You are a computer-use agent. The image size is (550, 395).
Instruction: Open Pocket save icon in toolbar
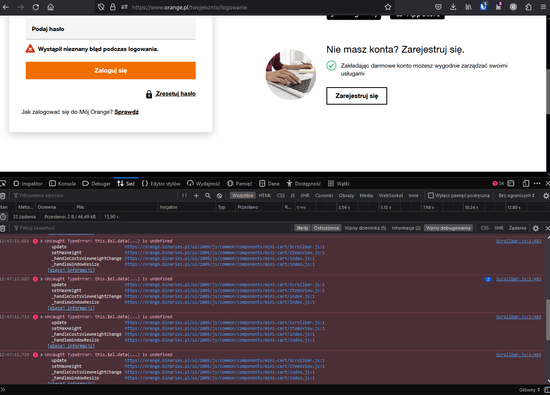pos(438,7)
